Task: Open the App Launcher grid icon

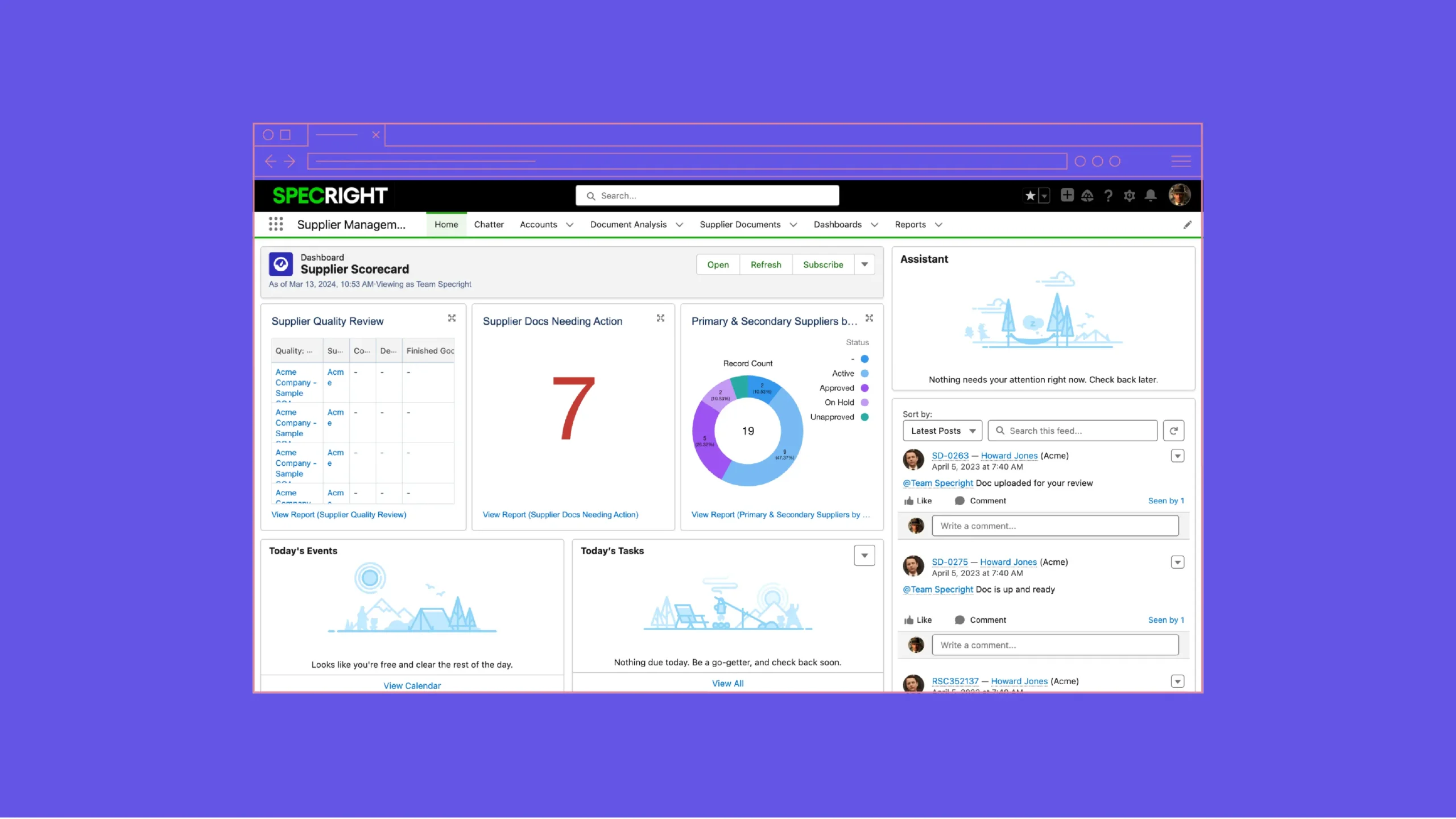Action: [x=276, y=224]
